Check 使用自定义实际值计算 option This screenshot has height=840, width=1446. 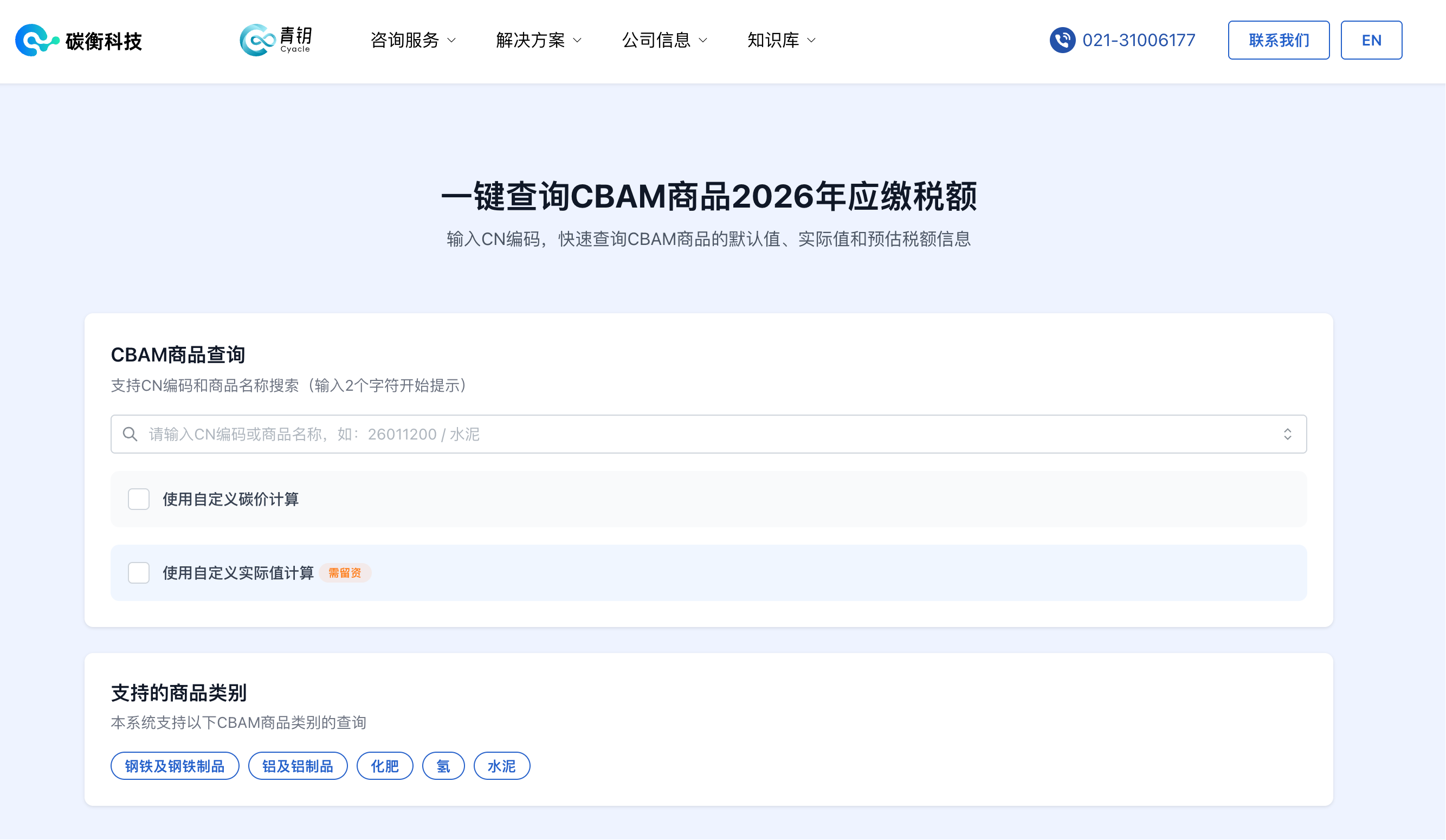coord(139,573)
